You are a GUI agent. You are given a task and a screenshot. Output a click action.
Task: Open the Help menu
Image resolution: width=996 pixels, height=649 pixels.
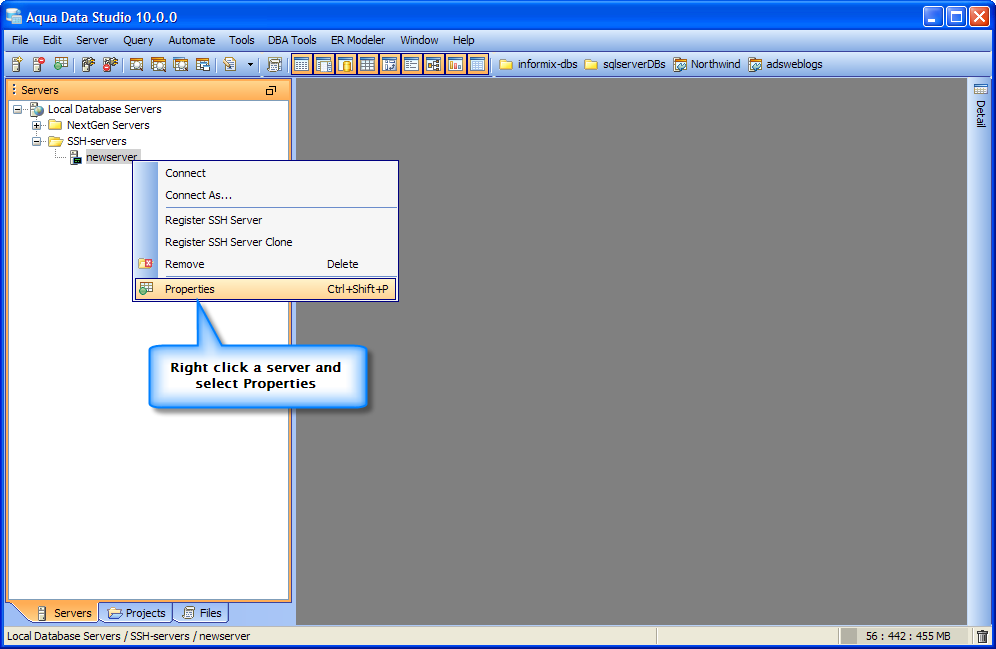(x=464, y=40)
